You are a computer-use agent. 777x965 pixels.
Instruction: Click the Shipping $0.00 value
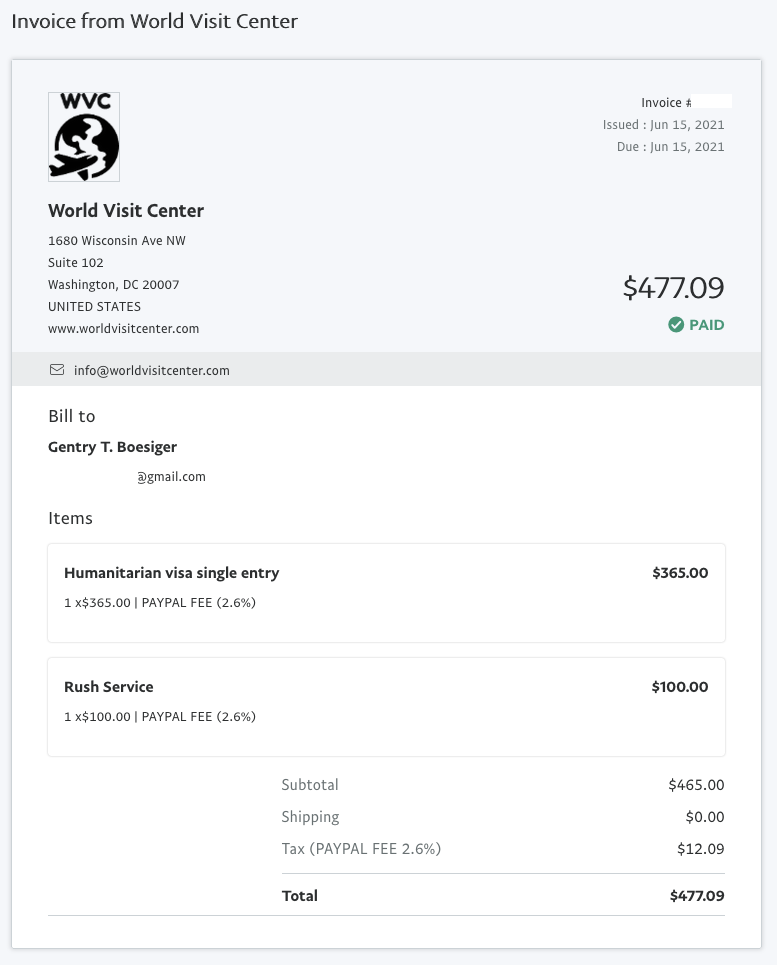(x=705, y=817)
